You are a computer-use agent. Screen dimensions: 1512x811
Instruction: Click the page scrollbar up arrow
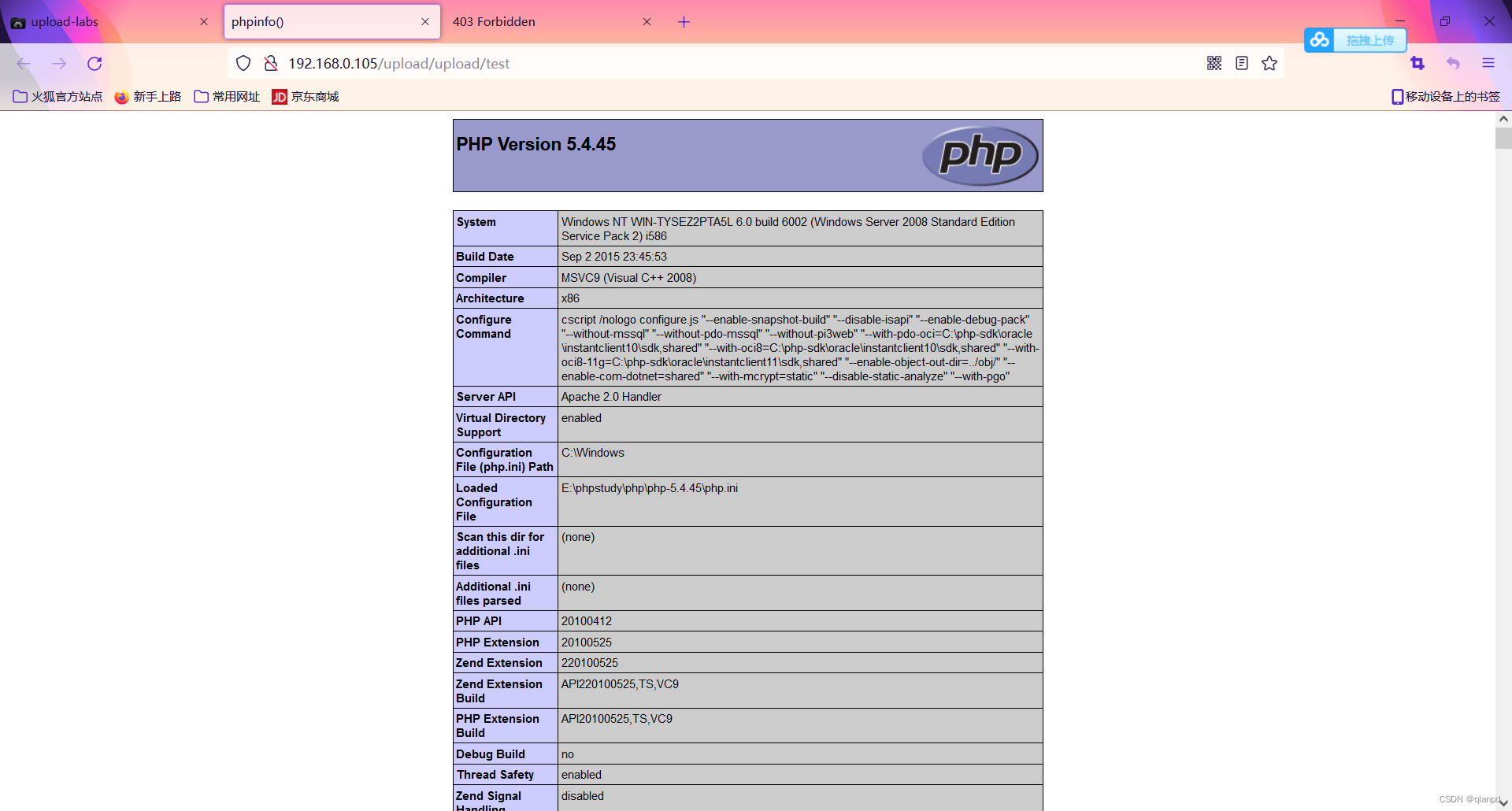pos(1503,119)
